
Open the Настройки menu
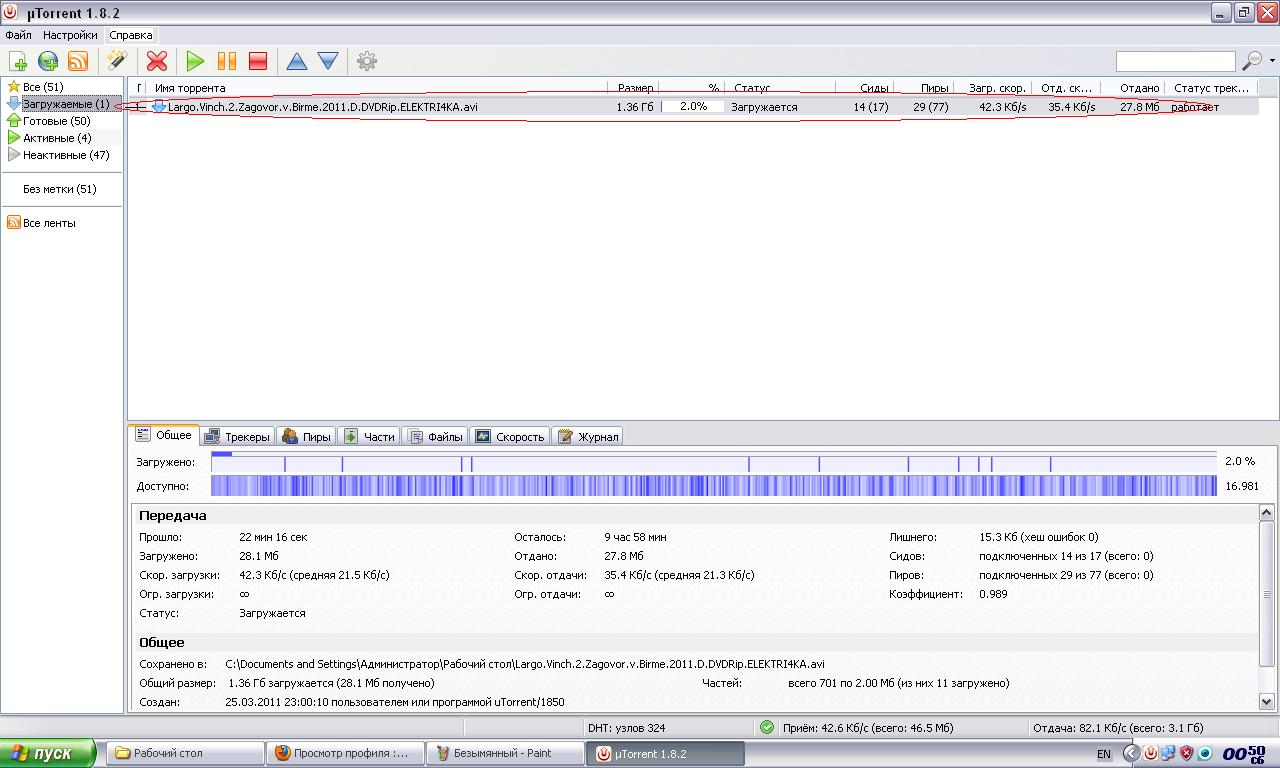(x=70, y=35)
